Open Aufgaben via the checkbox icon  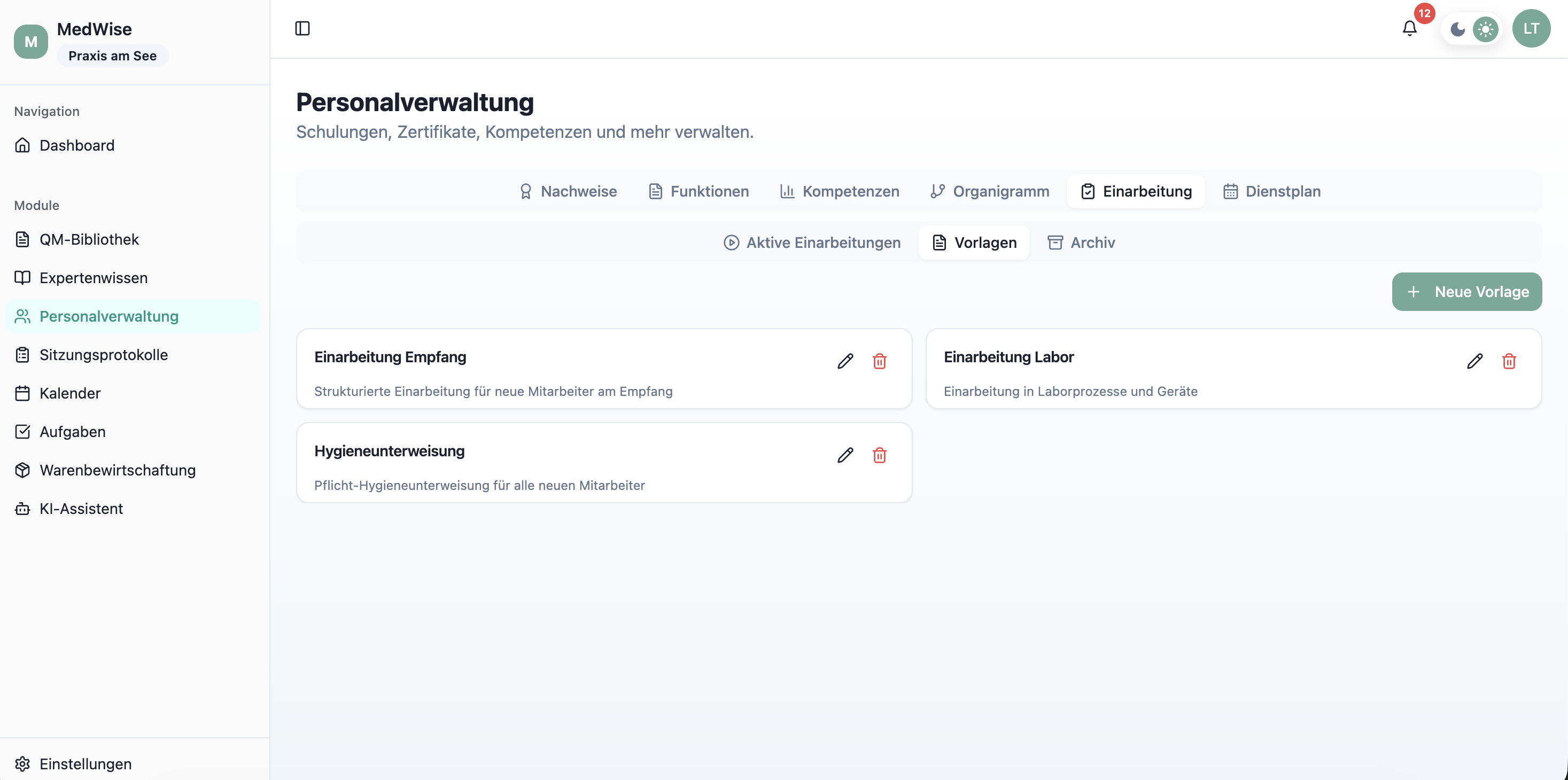coord(22,431)
